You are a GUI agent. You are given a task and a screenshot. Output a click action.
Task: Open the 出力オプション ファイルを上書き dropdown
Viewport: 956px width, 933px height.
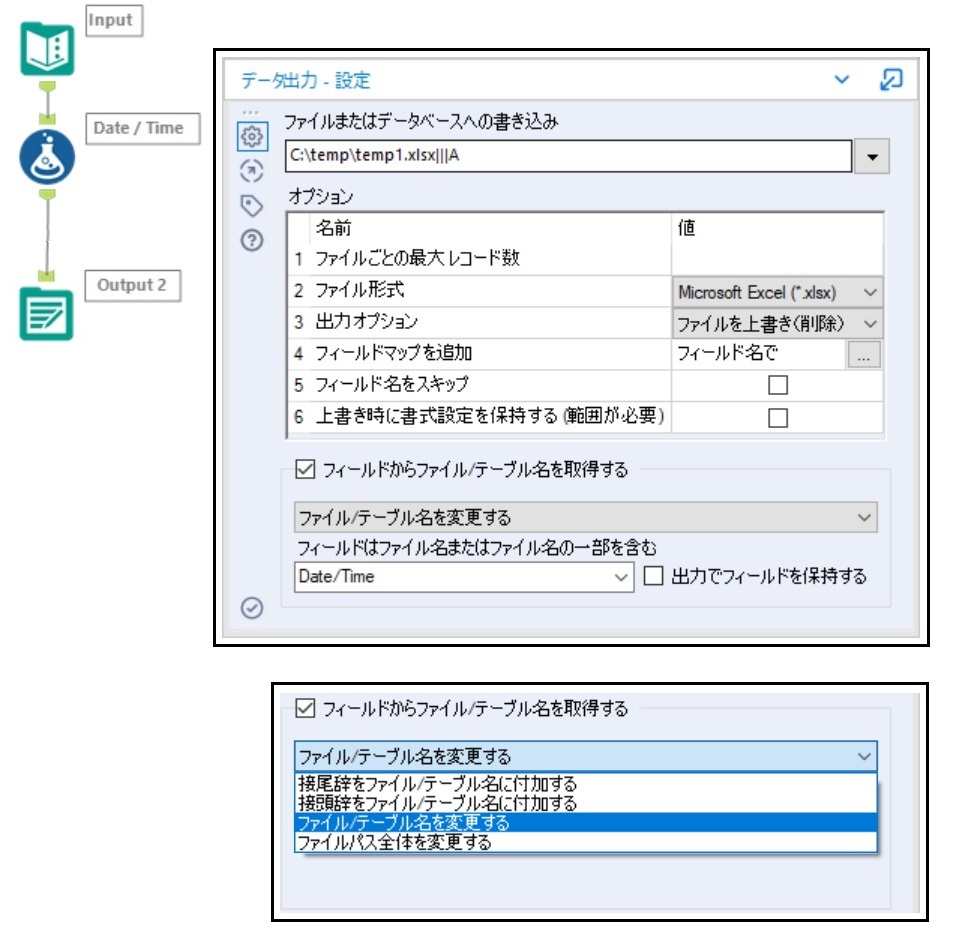tap(777, 323)
